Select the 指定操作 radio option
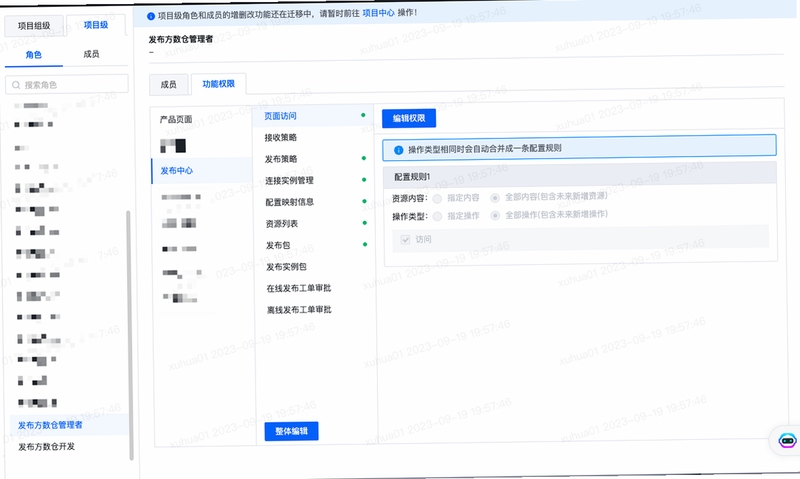This screenshot has height=479, width=800. coord(437,216)
